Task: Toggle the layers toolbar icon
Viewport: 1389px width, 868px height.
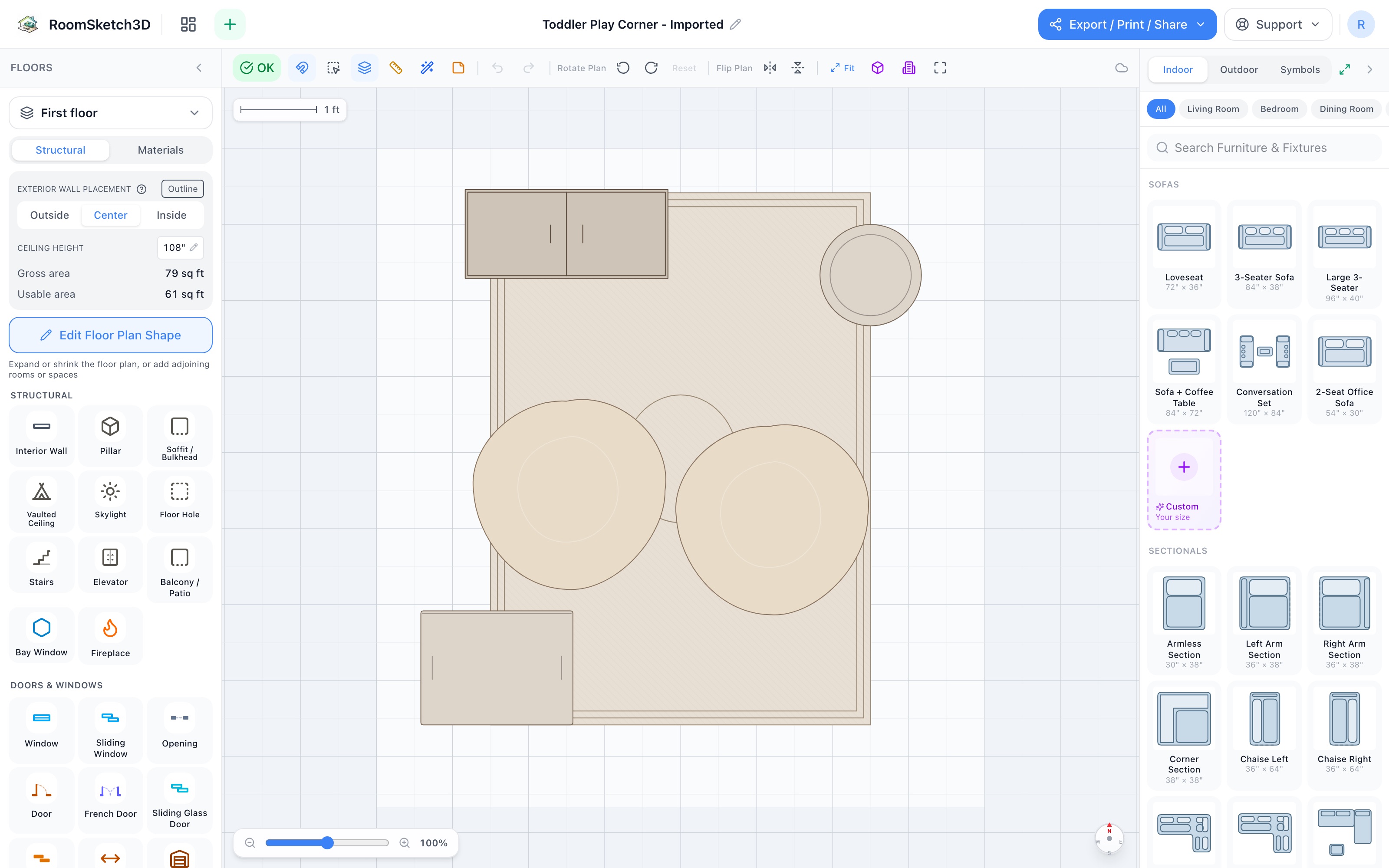Action: [365, 68]
